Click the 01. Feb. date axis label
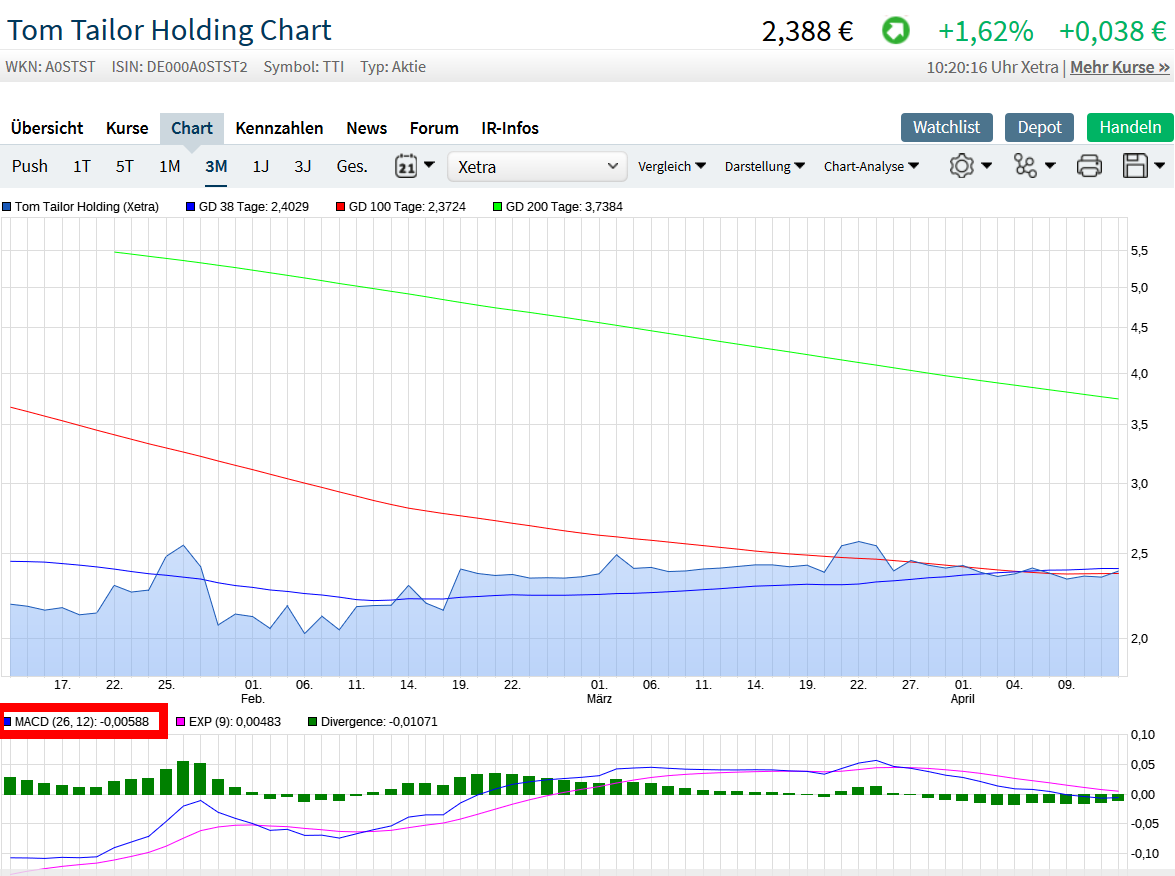Screen dimensions: 1175x876 253,692
